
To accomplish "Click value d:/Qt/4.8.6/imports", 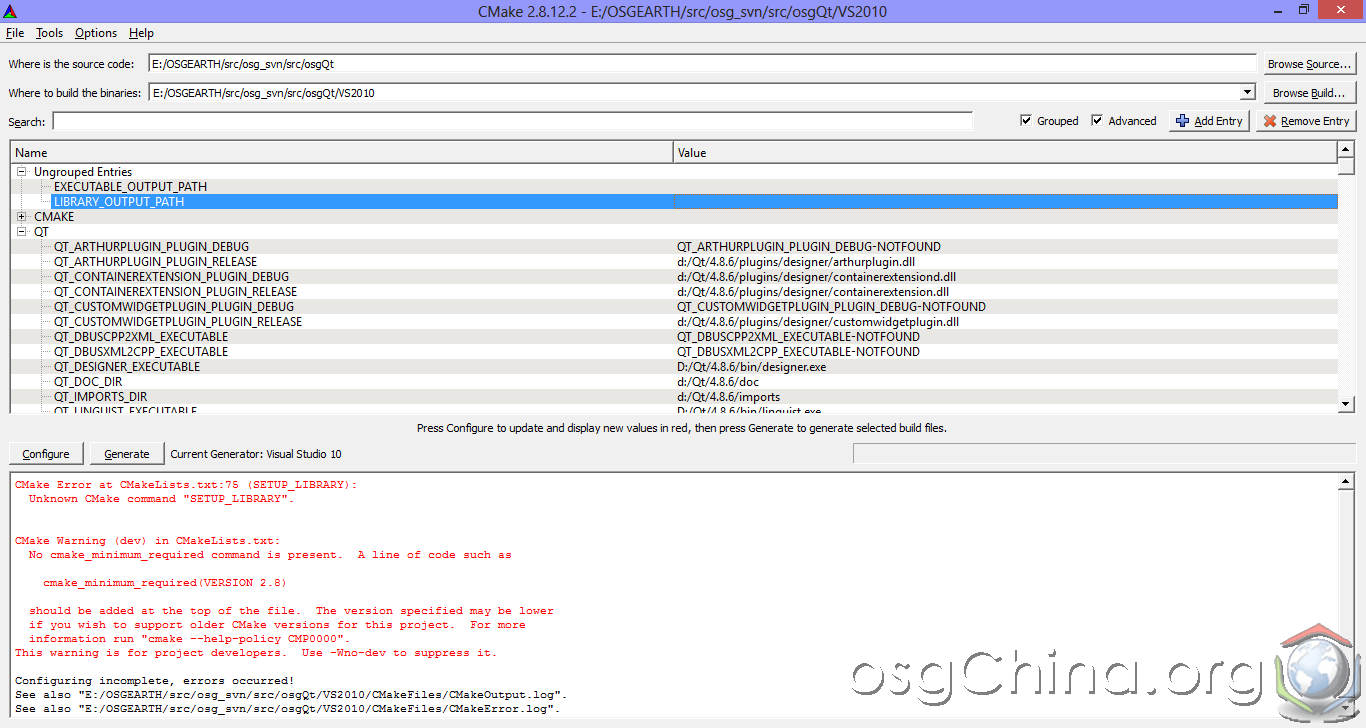I will [727, 397].
